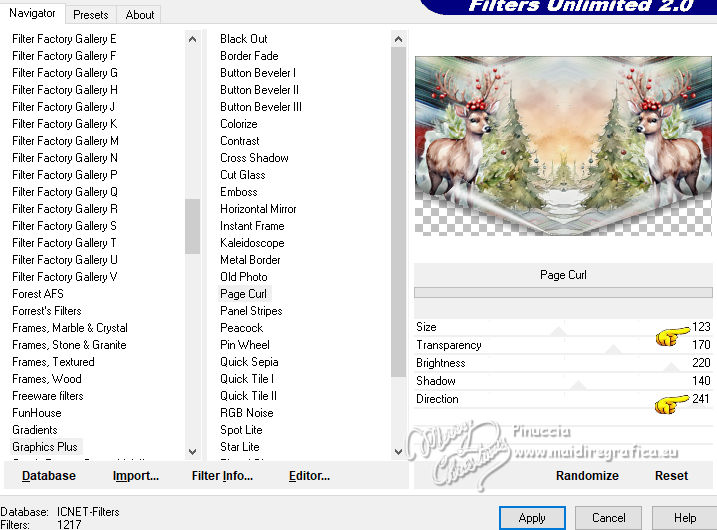Screen dimensions: 717x530
Task: Click up arrow of category list scrollbar
Action: coord(193,39)
